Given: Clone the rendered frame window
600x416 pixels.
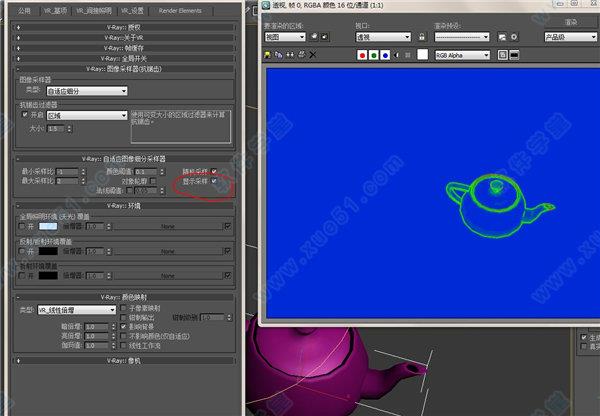Looking at the screenshot, I should pyautogui.click(x=290, y=55).
